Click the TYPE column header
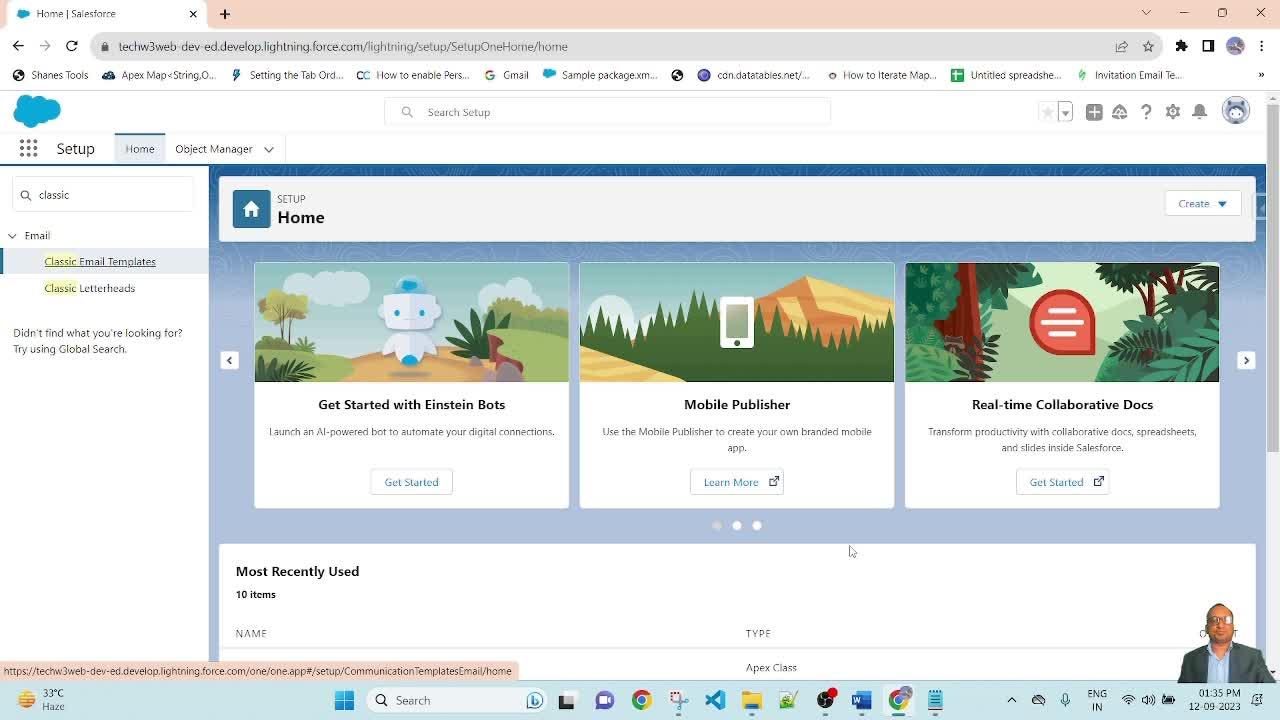This screenshot has height=720, width=1280. [x=758, y=633]
